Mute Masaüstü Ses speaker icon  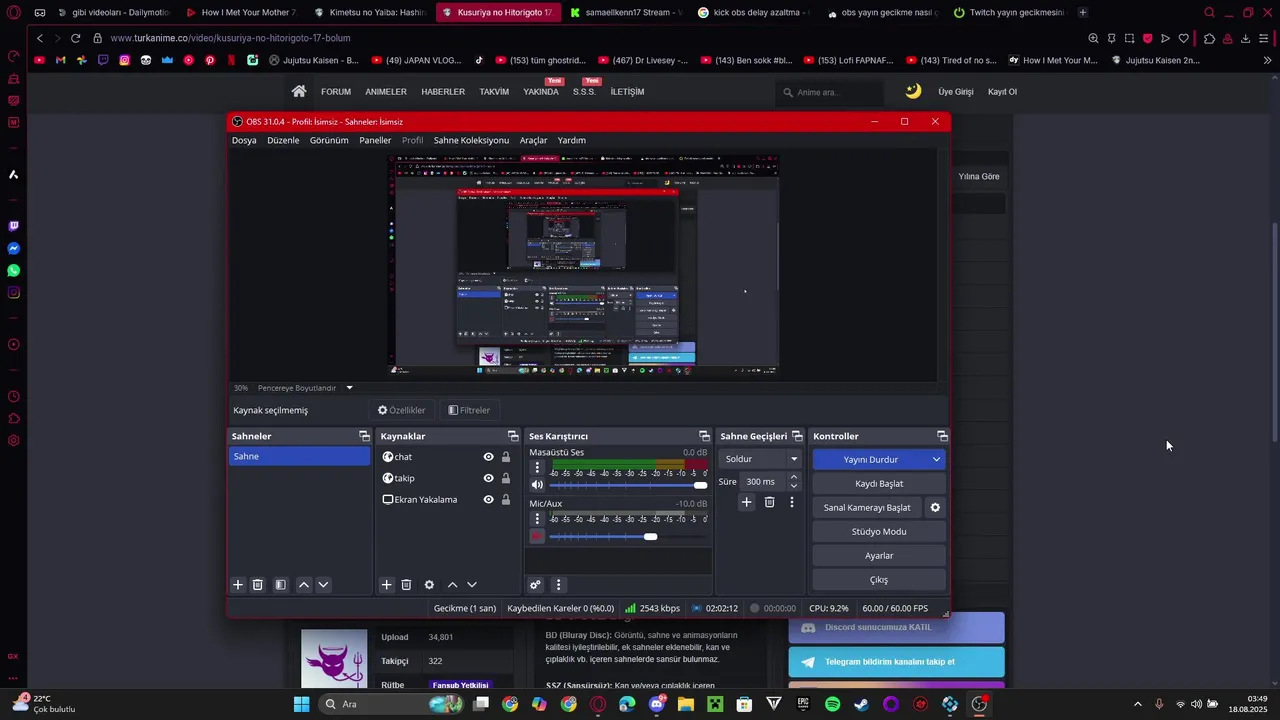point(537,485)
